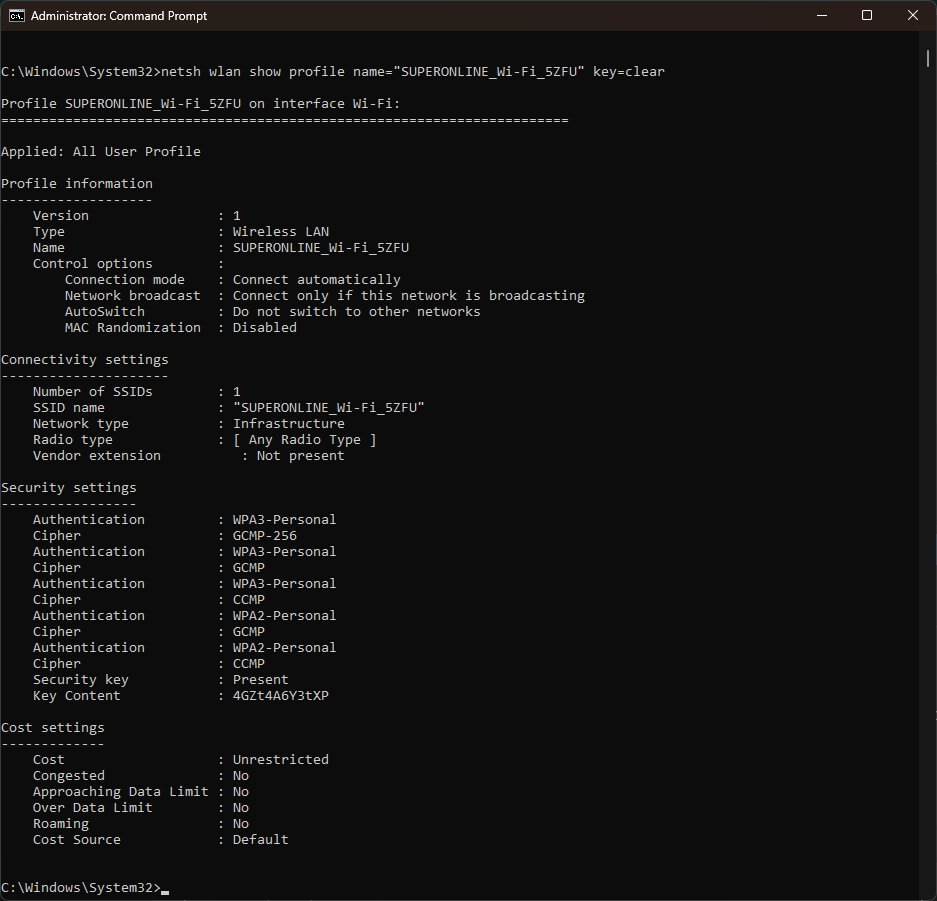This screenshot has height=901, width=937.
Task: Click the Connectivity settings heading
Action: point(85,360)
